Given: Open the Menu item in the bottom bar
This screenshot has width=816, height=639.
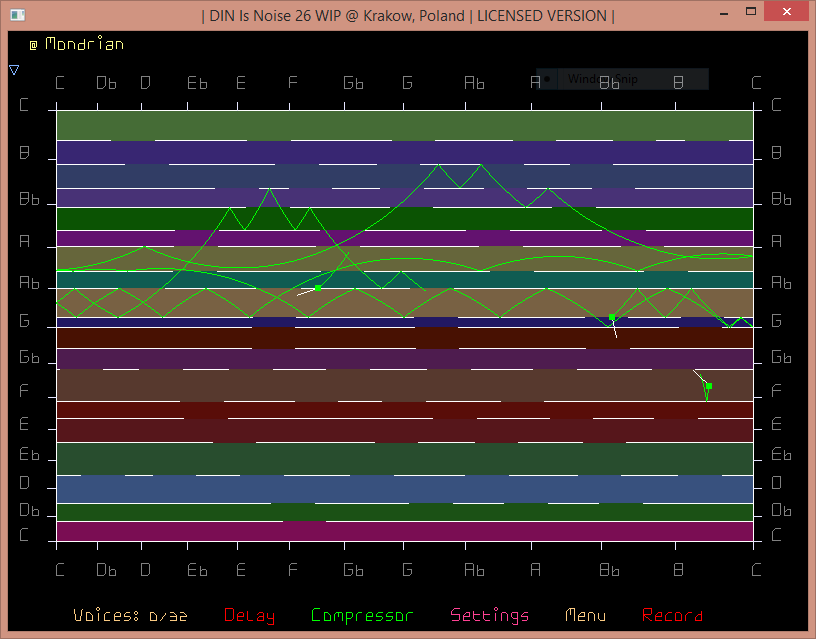Looking at the screenshot, I should coord(585,616).
